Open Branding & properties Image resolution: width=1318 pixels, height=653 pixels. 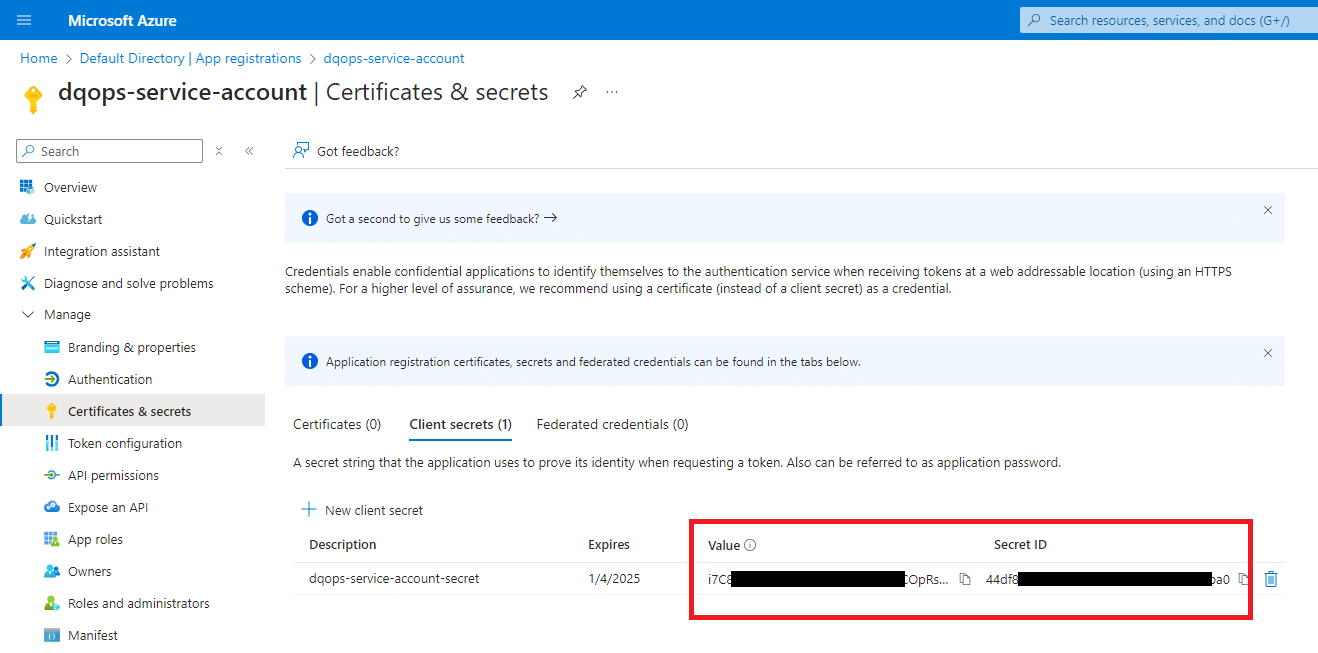132,347
